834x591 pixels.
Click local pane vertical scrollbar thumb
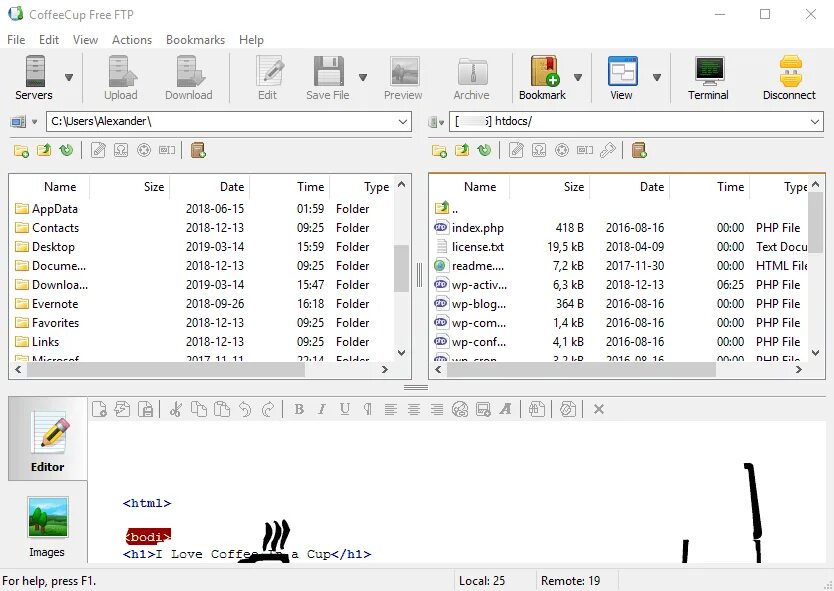coord(402,268)
